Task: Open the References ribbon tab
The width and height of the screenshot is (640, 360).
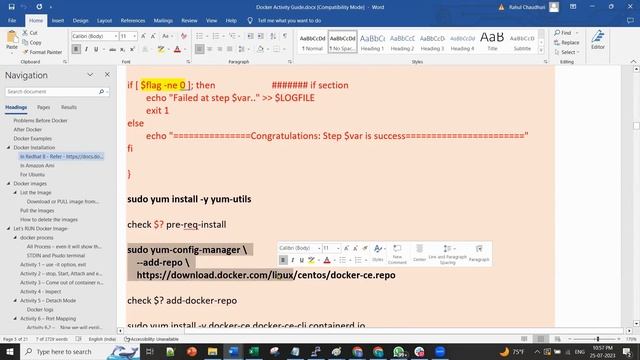Action: 133,20
